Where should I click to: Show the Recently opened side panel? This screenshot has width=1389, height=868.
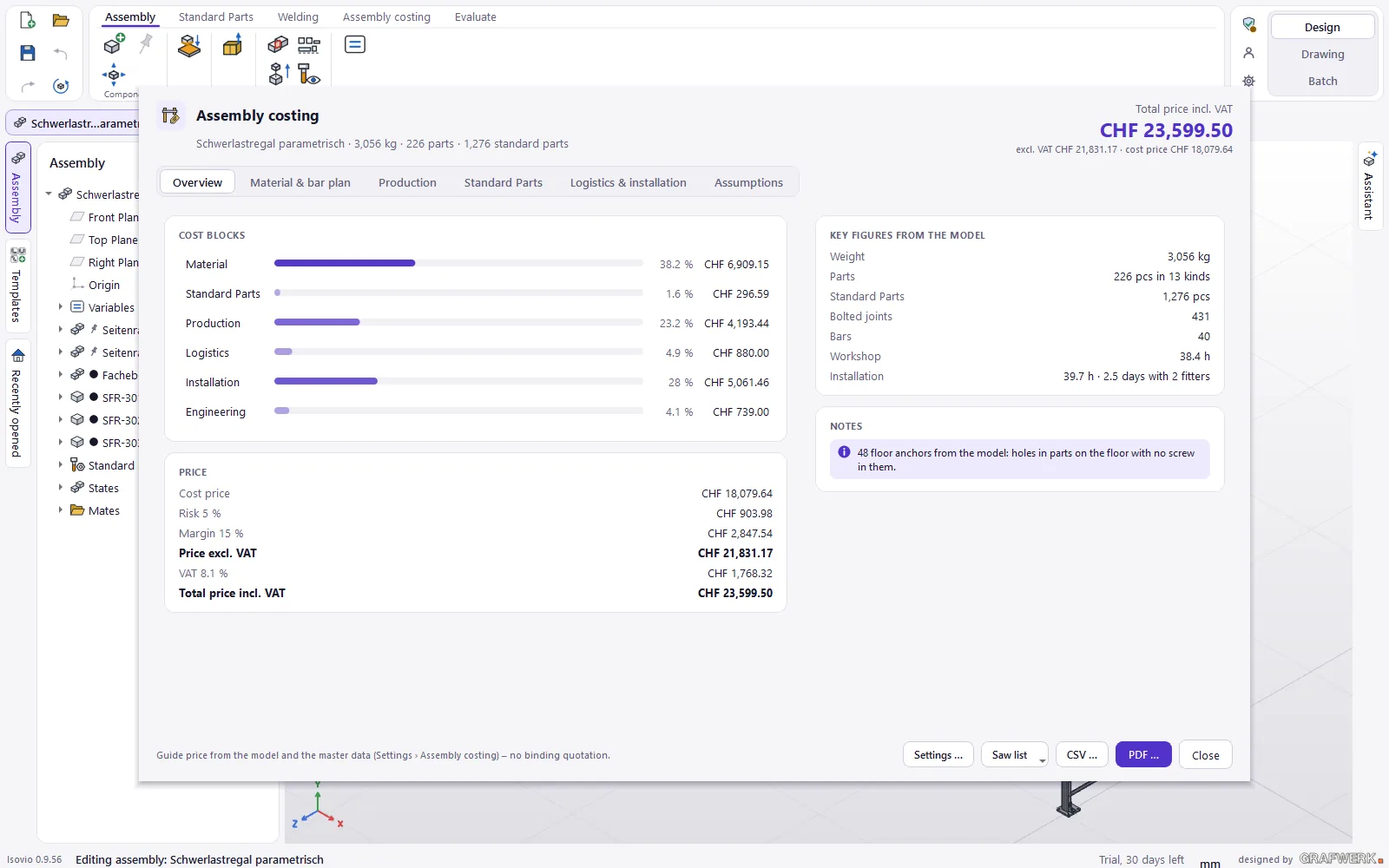tap(17, 403)
